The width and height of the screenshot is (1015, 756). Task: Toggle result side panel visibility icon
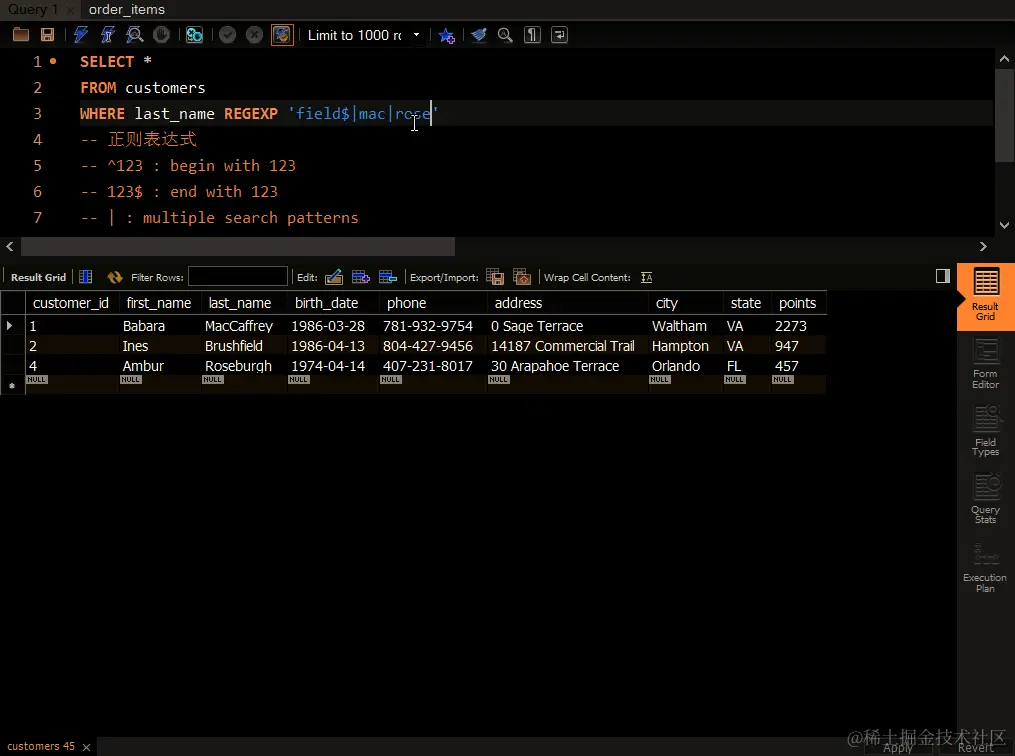(942, 276)
